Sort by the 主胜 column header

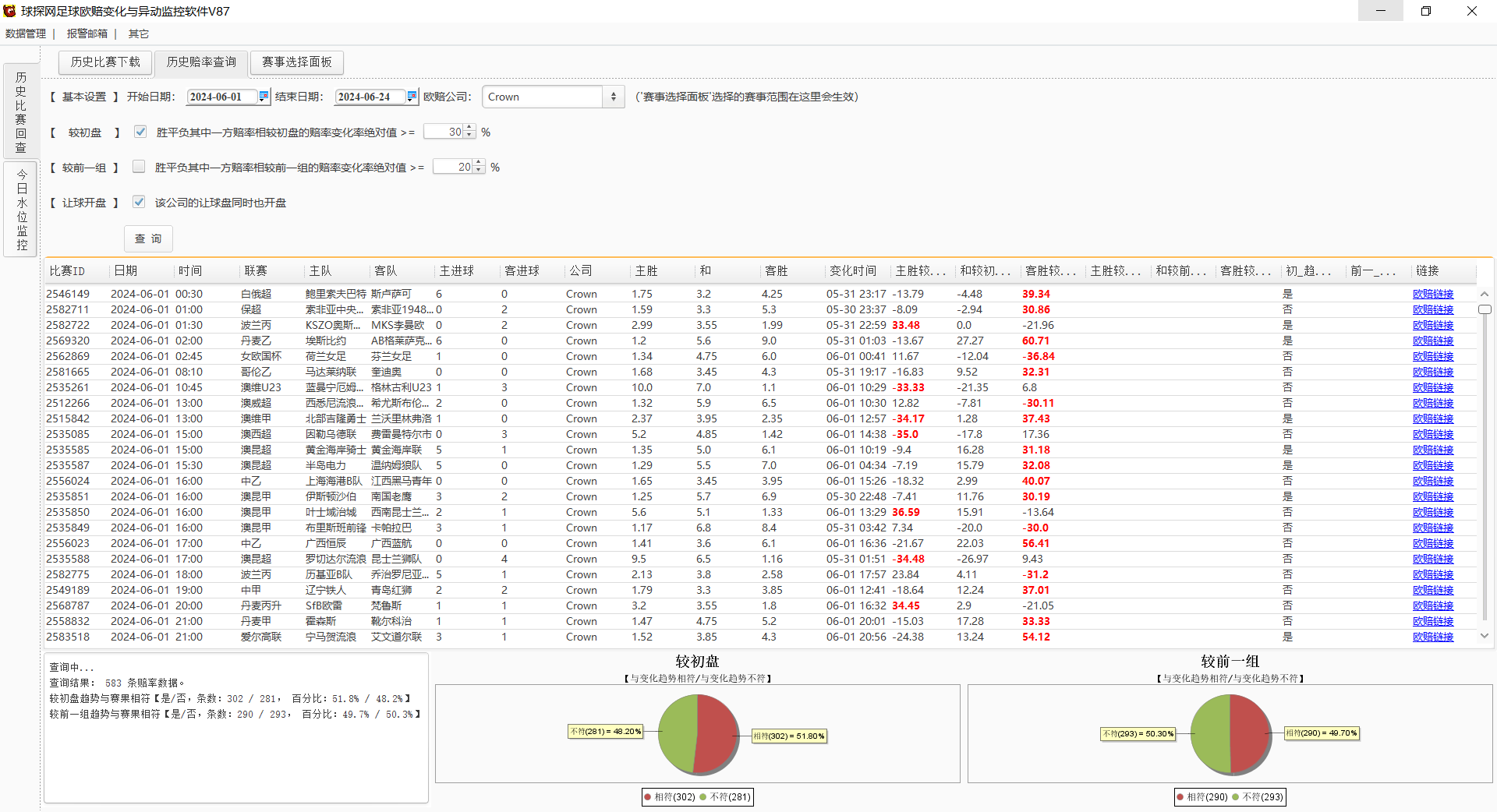[x=663, y=270]
